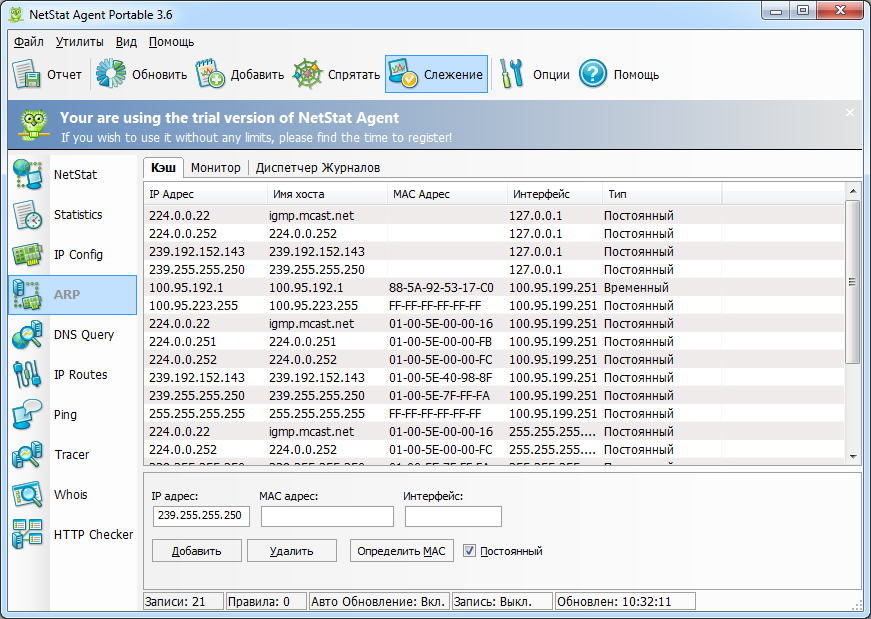The height and width of the screenshot is (619, 871).
Task: Click the vertical scrollbar thumb in ARP table
Action: click(853, 282)
